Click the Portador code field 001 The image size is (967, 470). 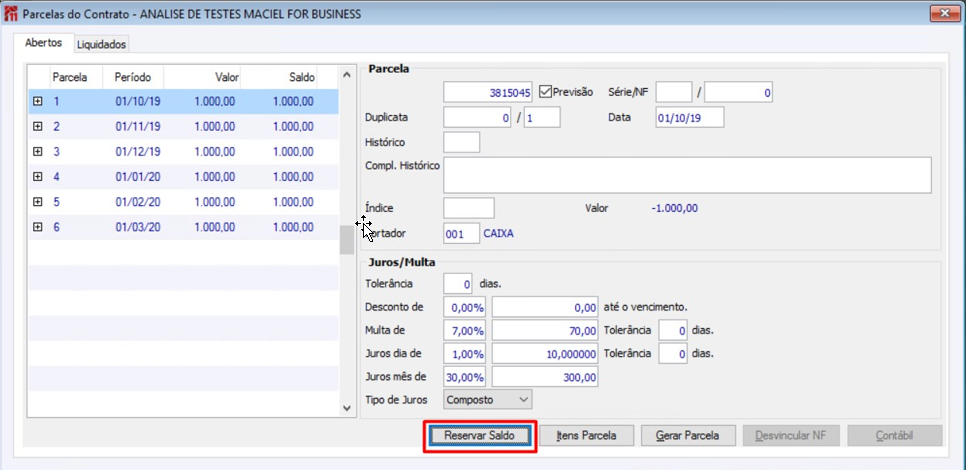pyautogui.click(x=462, y=234)
